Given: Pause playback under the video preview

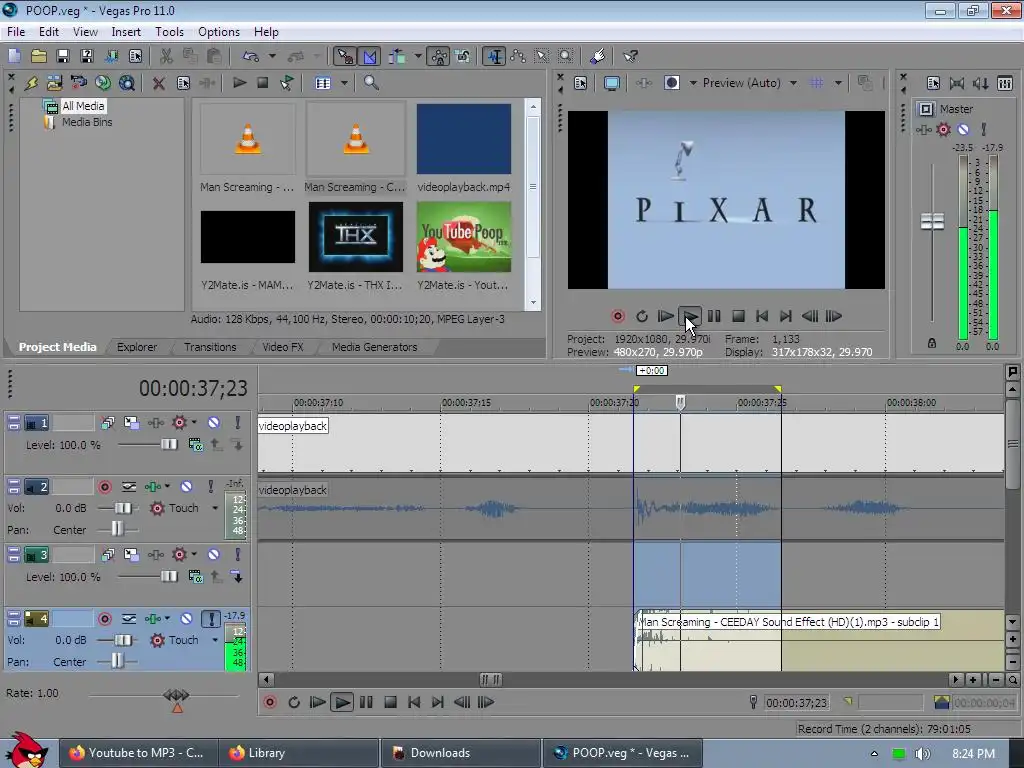Looking at the screenshot, I should pos(714,316).
